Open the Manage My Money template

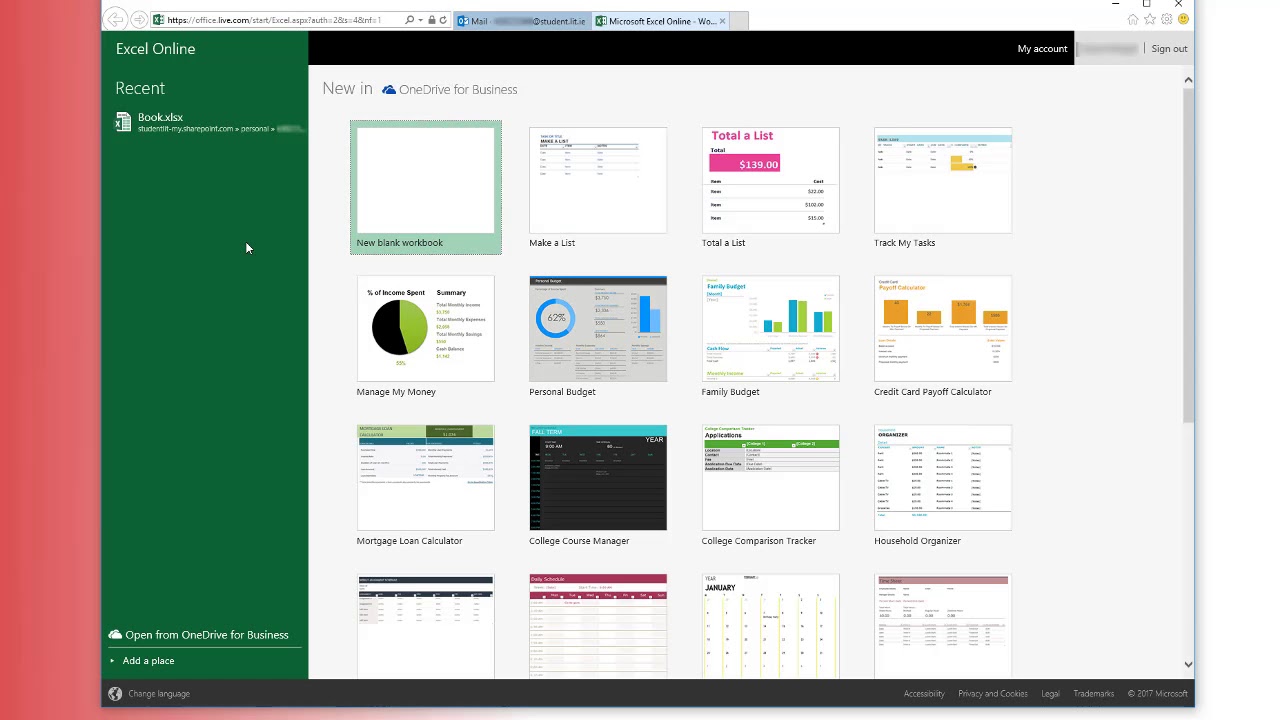(x=426, y=336)
